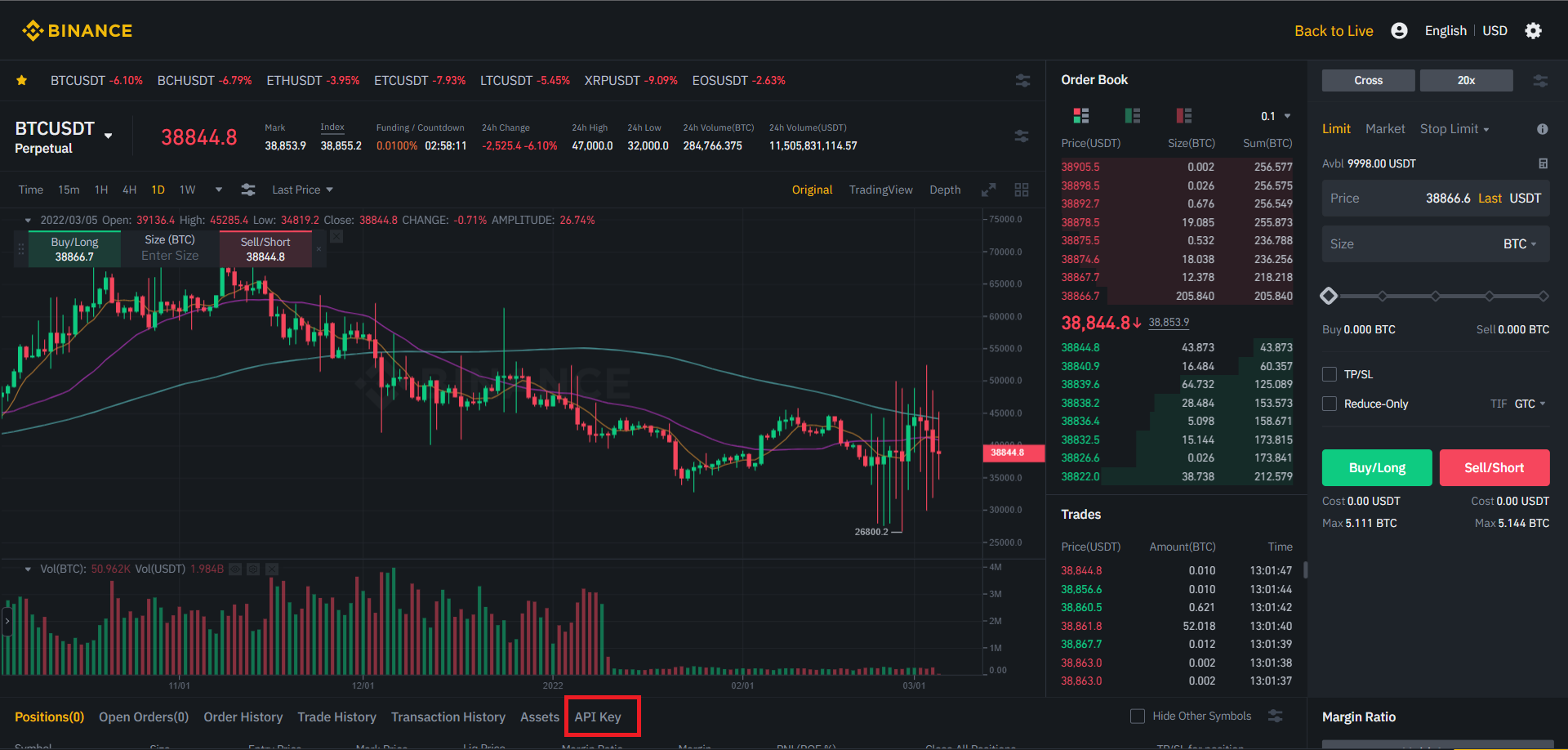Click quick Buy/Long 38866.7 on chart

point(74,249)
